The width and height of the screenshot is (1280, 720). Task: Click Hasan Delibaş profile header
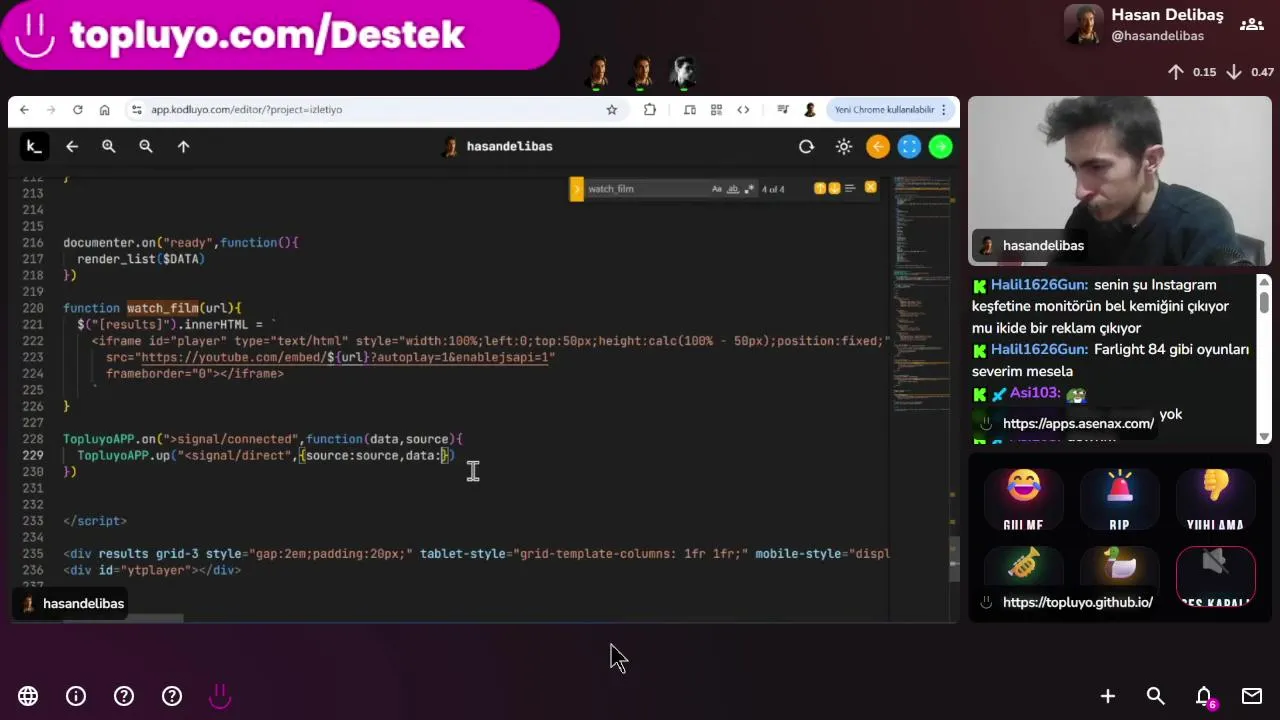(1144, 25)
